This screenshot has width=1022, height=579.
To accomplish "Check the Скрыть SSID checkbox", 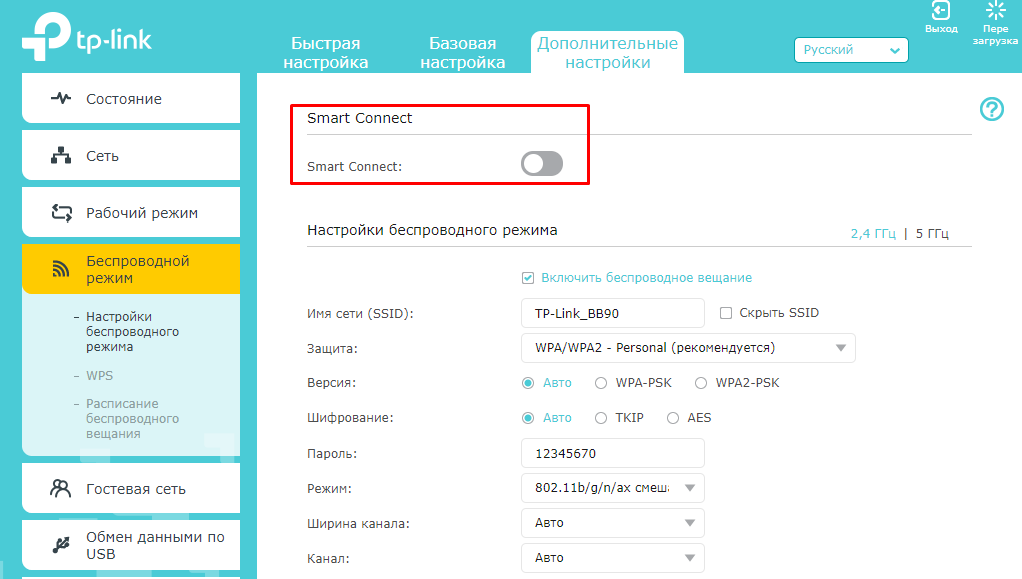I will [x=727, y=313].
